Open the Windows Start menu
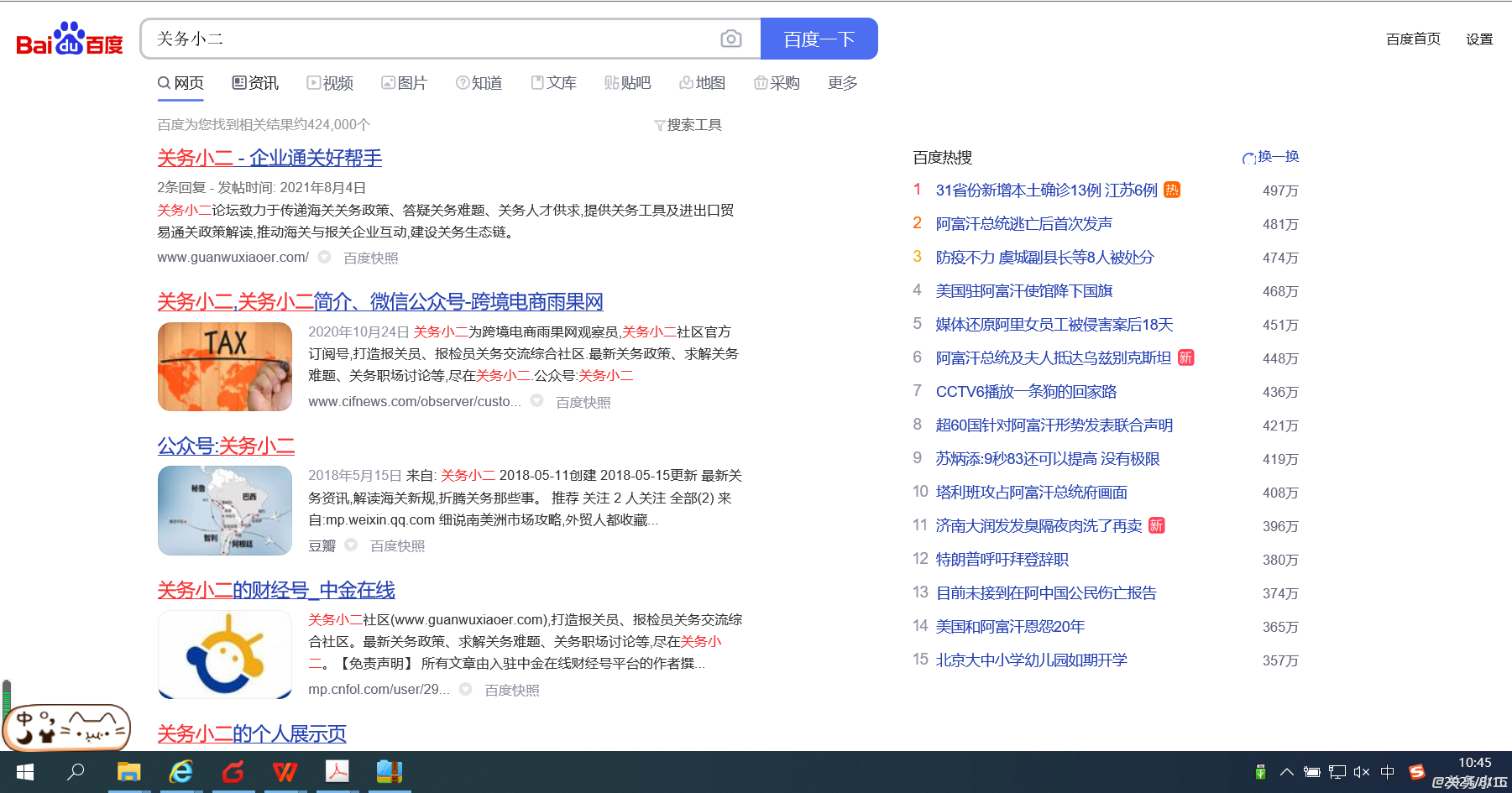 [x=25, y=772]
